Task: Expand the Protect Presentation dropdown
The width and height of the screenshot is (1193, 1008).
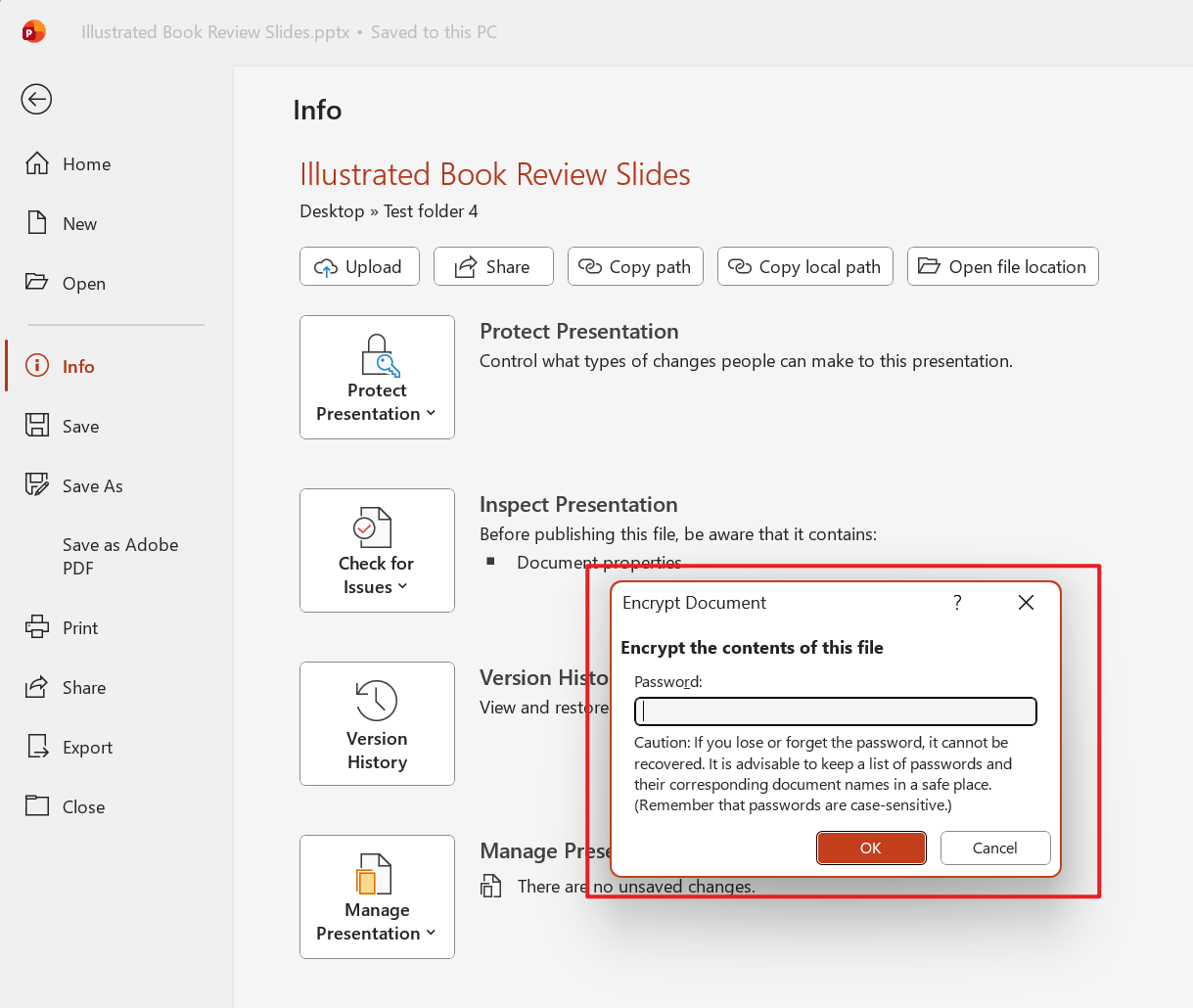Action: coord(377,378)
